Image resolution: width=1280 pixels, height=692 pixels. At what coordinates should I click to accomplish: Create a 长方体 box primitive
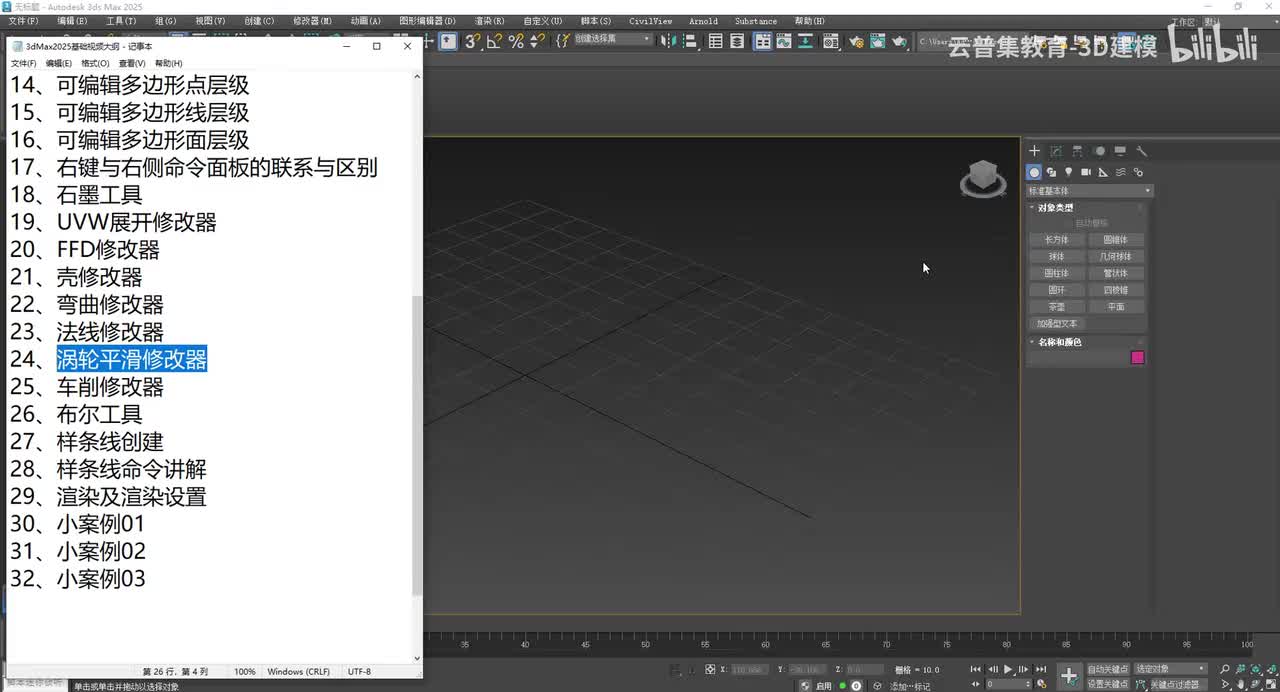(1057, 240)
